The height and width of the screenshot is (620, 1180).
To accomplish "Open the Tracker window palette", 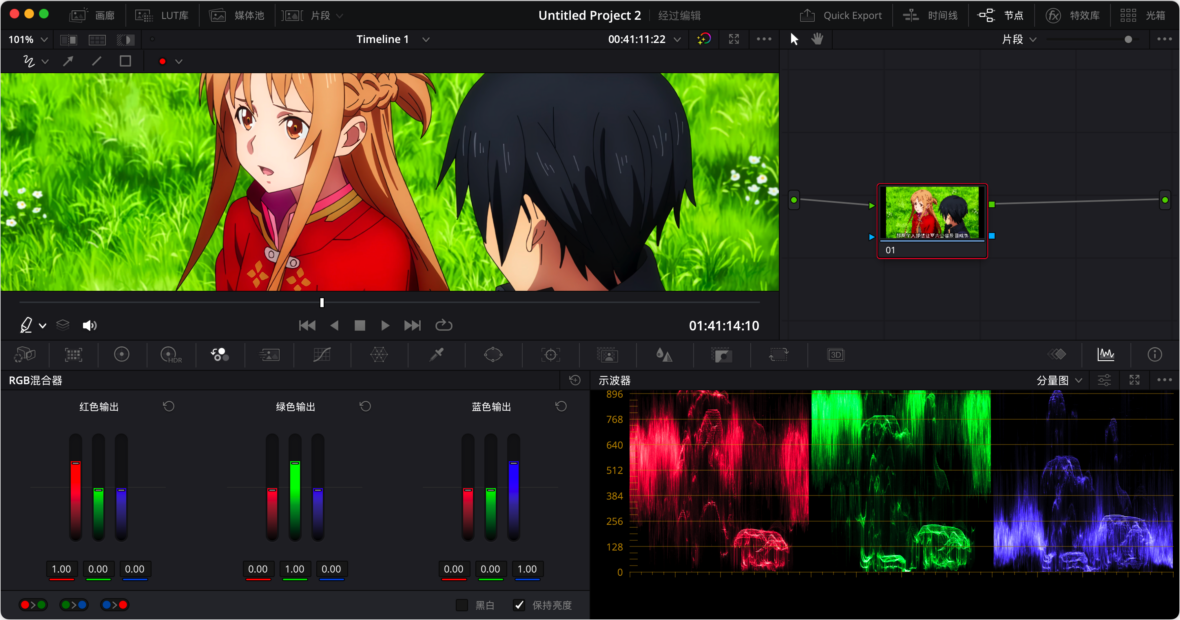I will (549, 355).
